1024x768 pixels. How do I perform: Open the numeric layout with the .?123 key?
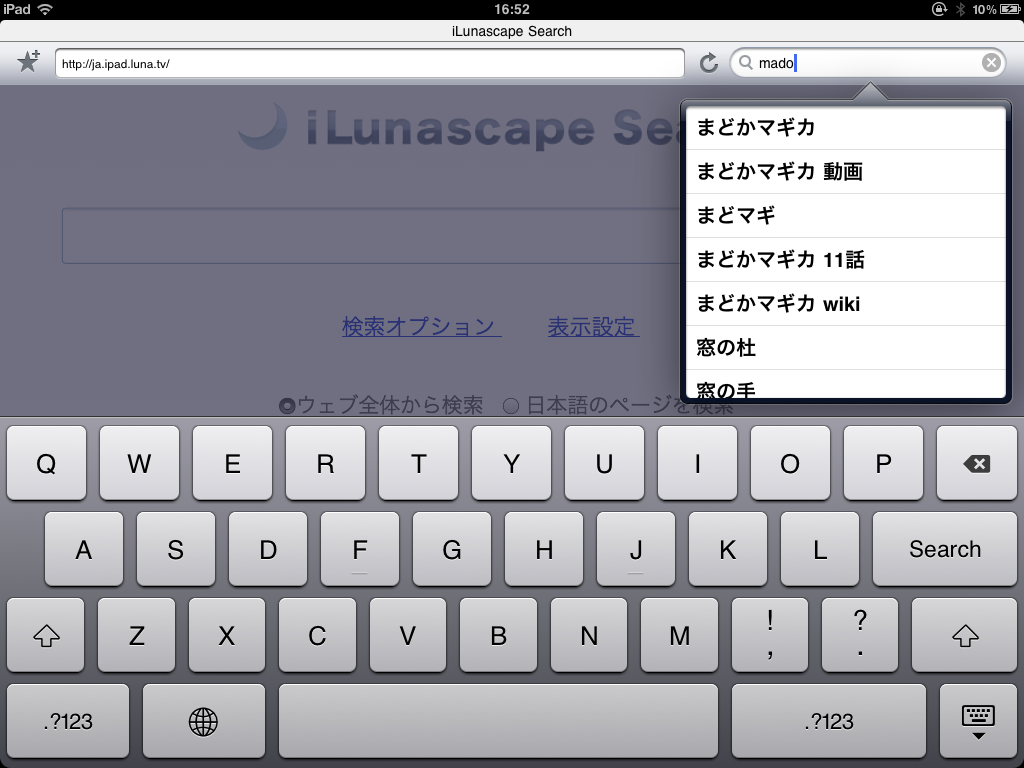click(66, 720)
